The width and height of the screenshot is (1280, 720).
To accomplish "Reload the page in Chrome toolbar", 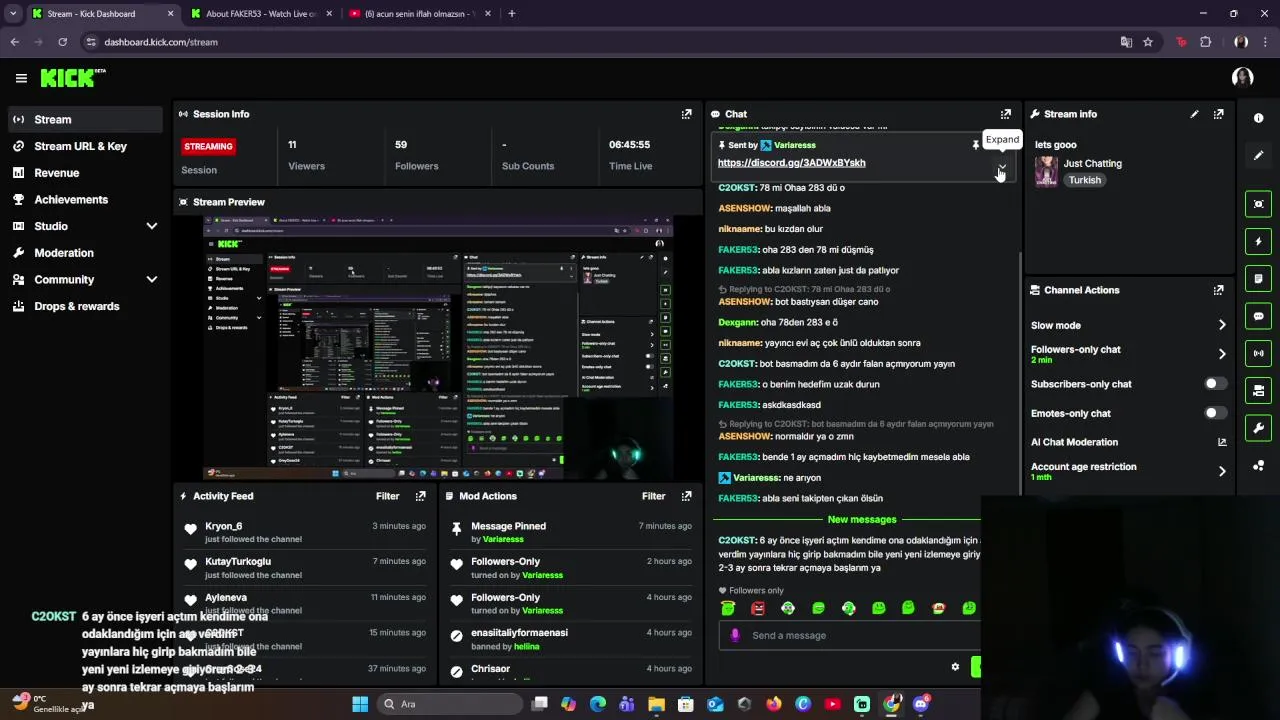I will [x=62, y=42].
